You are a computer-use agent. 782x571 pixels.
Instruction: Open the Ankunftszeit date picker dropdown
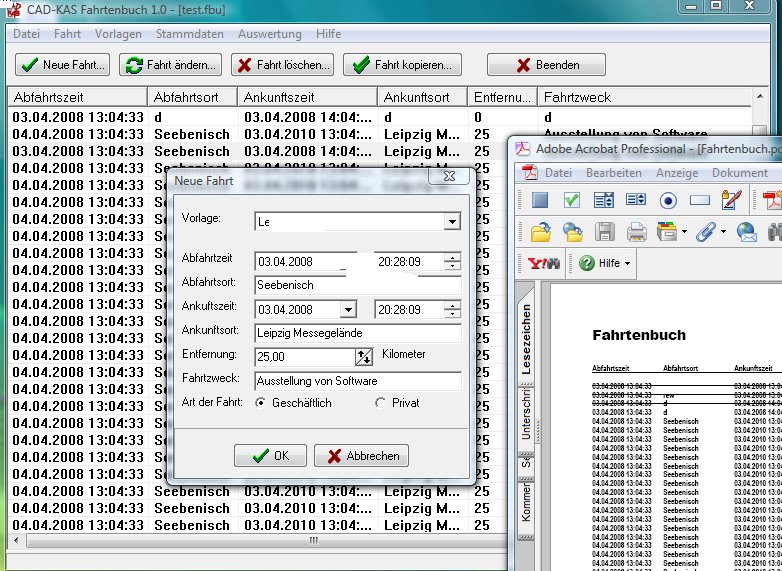(347, 310)
